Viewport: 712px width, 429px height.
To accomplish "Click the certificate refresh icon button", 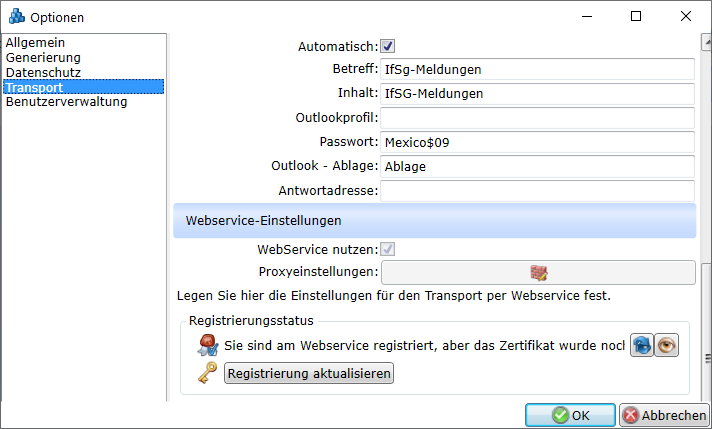I will [641, 345].
